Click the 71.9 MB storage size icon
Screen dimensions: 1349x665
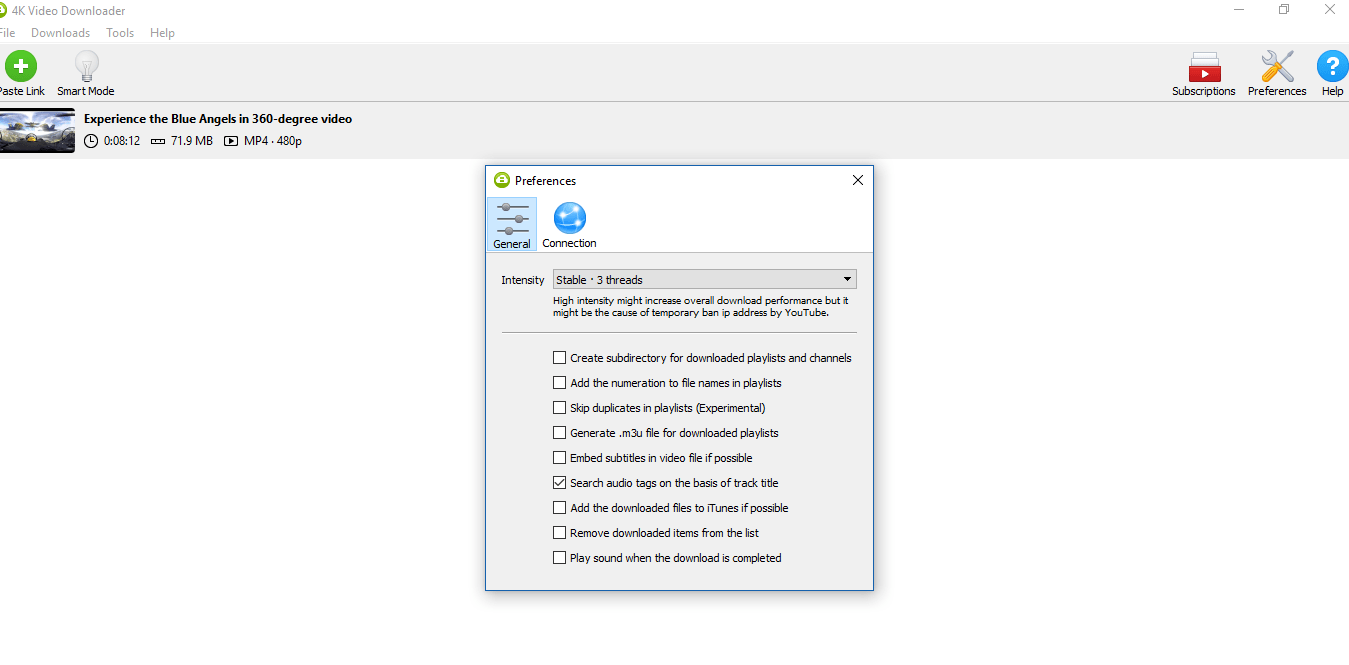158,141
